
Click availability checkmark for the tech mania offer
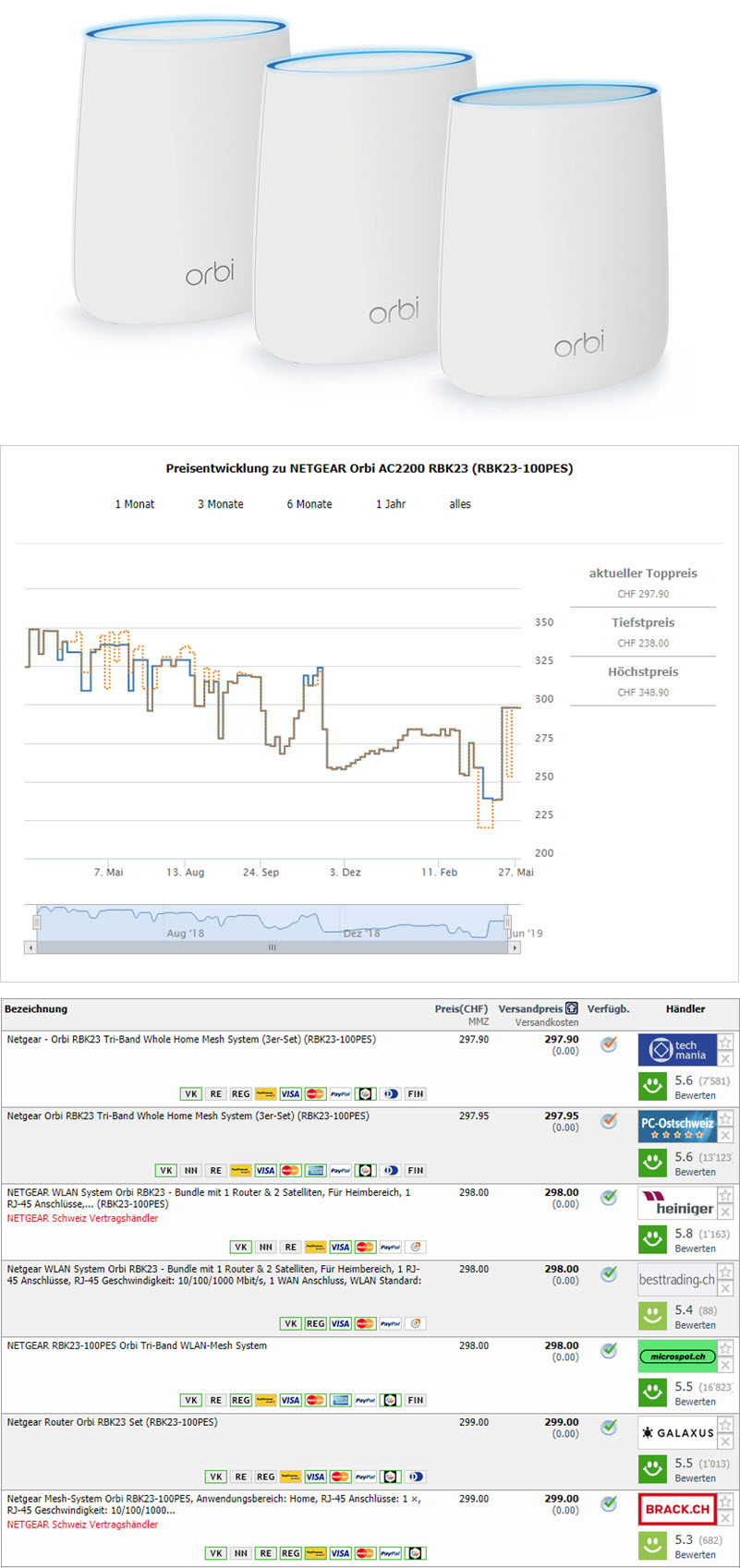click(609, 1044)
